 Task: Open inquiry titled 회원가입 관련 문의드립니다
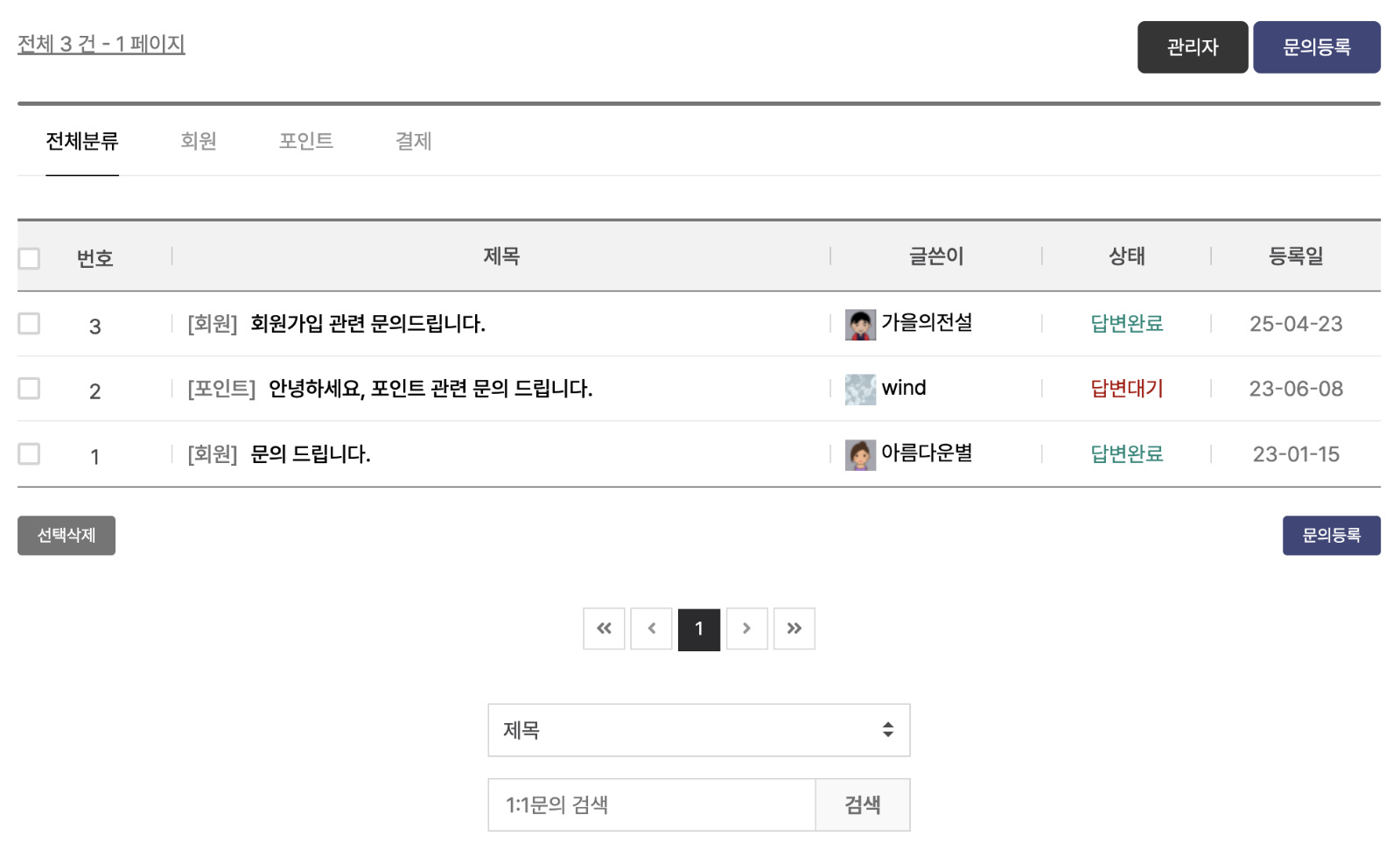coord(367,324)
